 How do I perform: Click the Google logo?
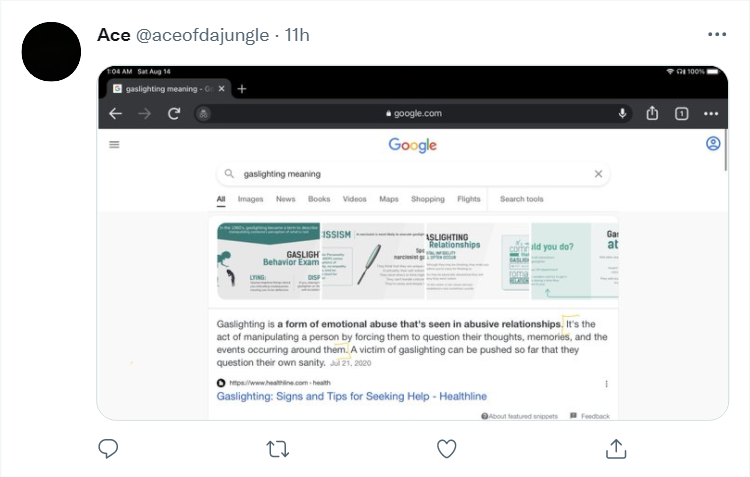pyautogui.click(x=412, y=145)
